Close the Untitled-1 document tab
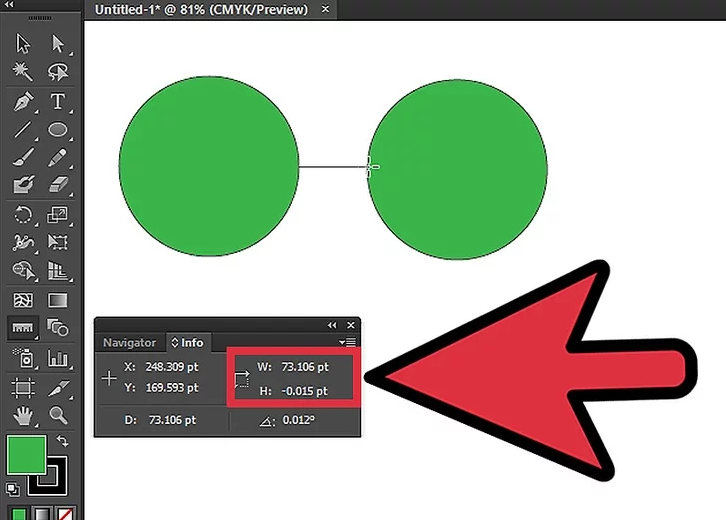 tap(325, 9)
